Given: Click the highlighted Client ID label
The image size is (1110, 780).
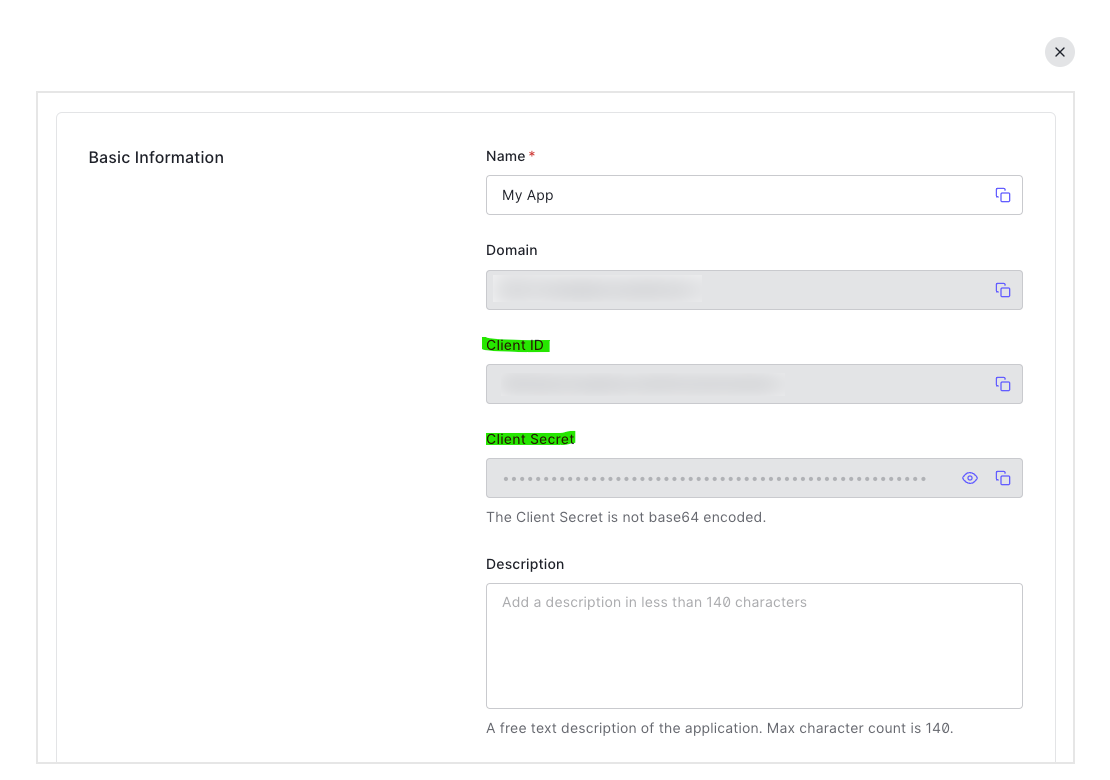Looking at the screenshot, I should coord(515,345).
